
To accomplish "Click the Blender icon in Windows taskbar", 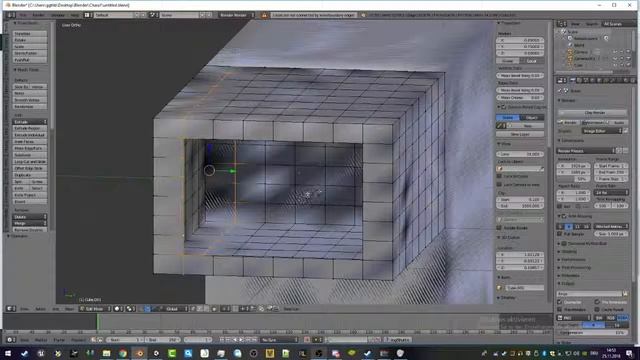I will pos(140,353).
